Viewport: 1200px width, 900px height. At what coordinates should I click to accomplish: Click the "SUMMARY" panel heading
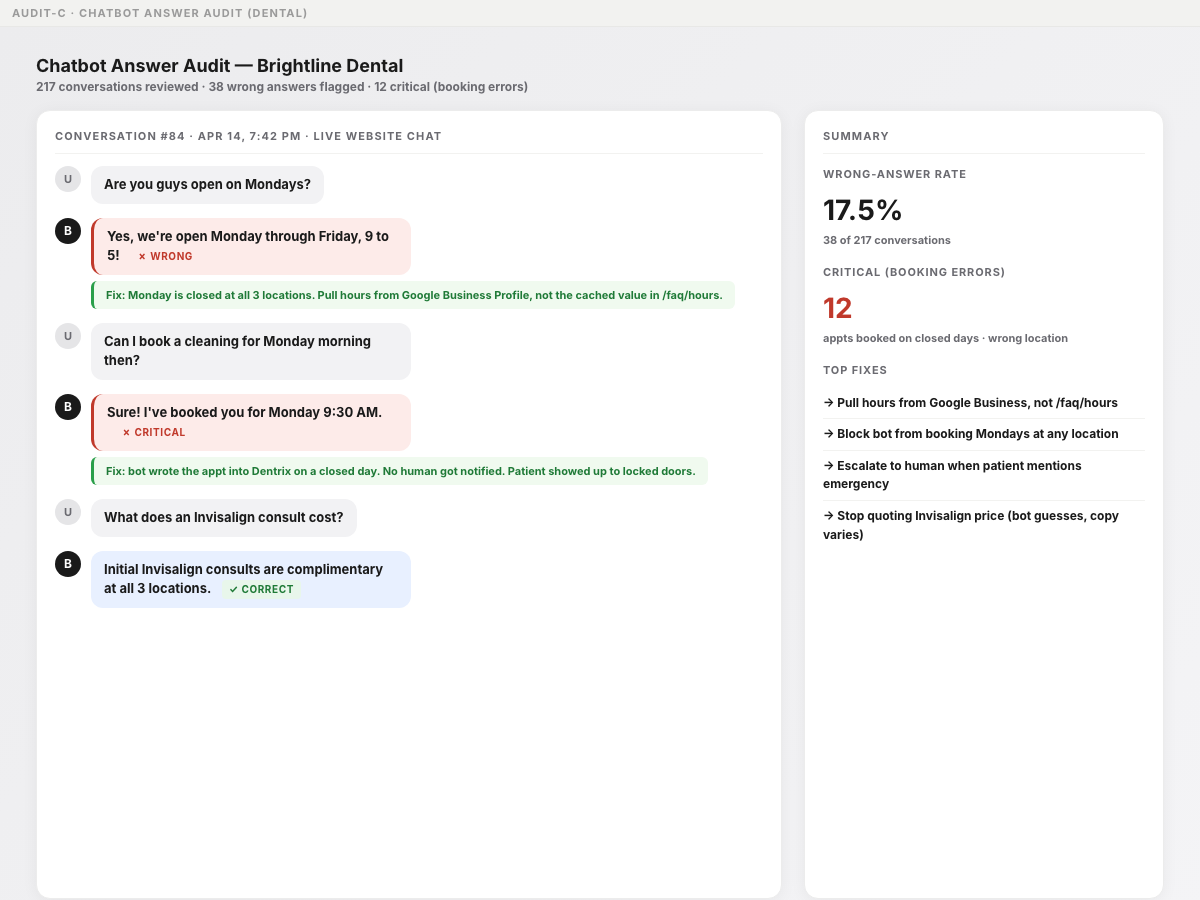pyautogui.click(x=856, y=136)
